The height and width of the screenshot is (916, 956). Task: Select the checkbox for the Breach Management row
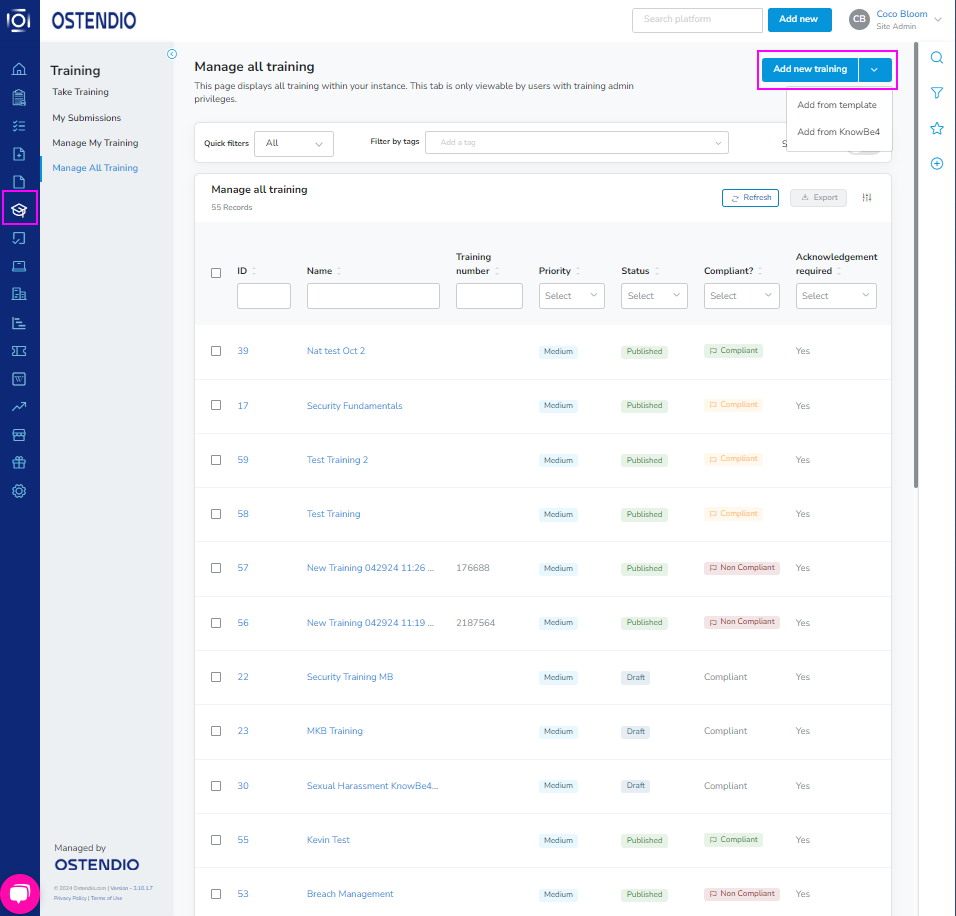coord(216,894)
